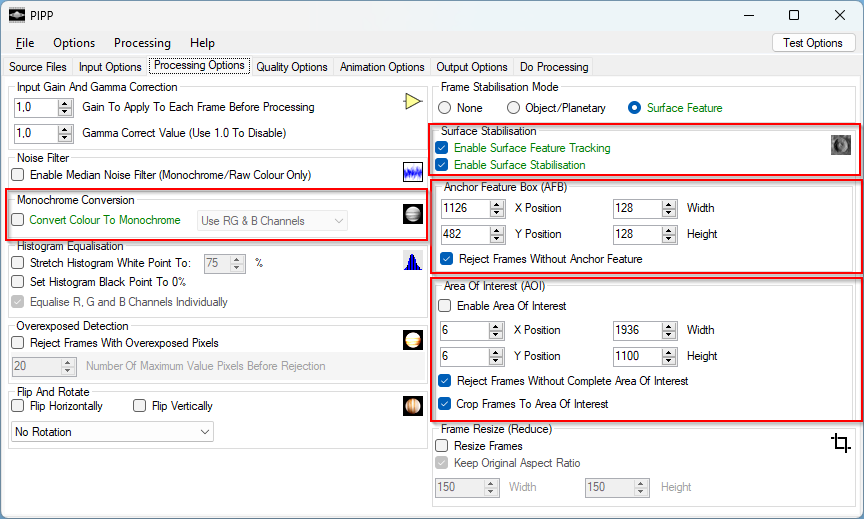Uncheck Enable Surface Feature Tracking
864x519 pixels.
(441, 148)
